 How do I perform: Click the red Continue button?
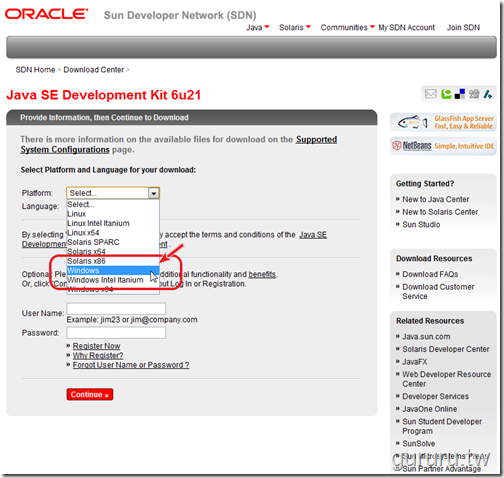click(90, 394)
